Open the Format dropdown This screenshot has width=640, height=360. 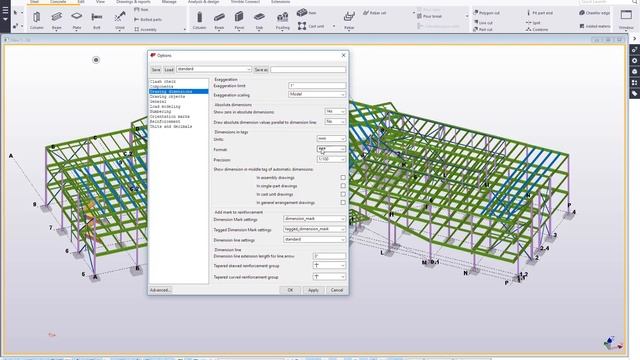pos(331,149)
